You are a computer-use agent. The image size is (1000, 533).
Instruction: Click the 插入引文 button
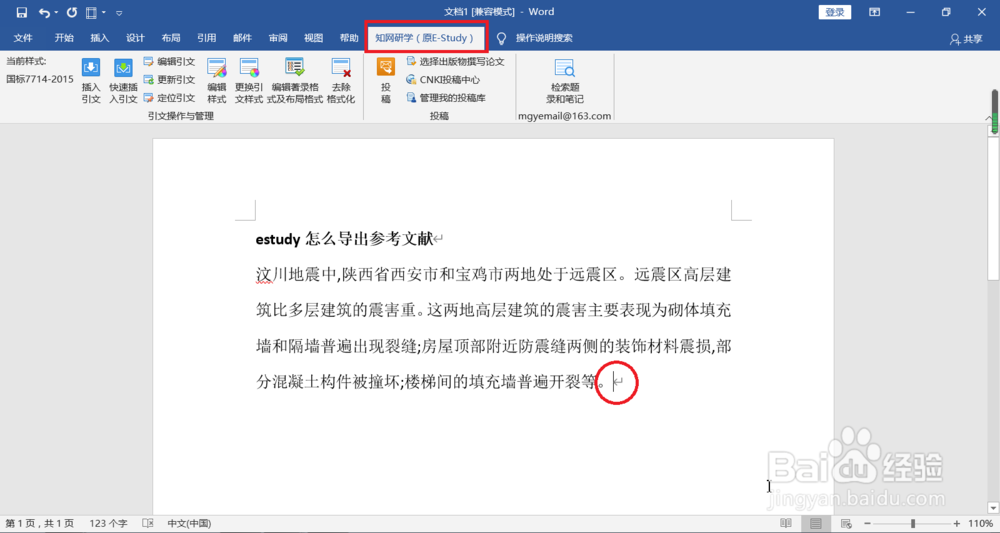pos(91,81)
